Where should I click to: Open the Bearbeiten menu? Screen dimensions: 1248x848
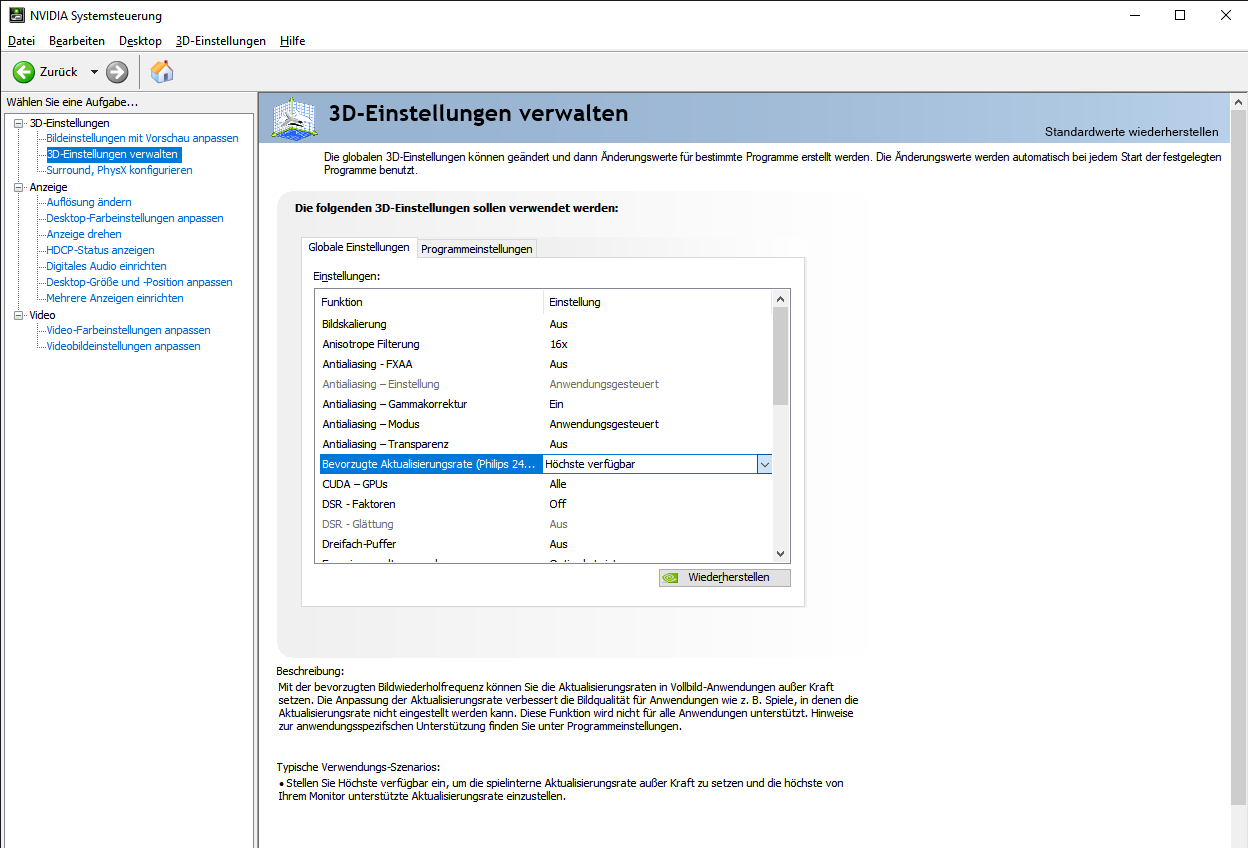[77, 41]
